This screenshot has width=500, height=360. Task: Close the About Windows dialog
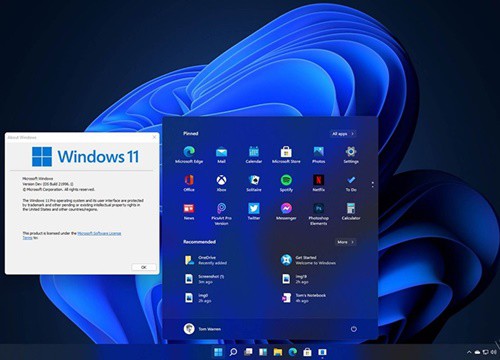click(154, 137)
